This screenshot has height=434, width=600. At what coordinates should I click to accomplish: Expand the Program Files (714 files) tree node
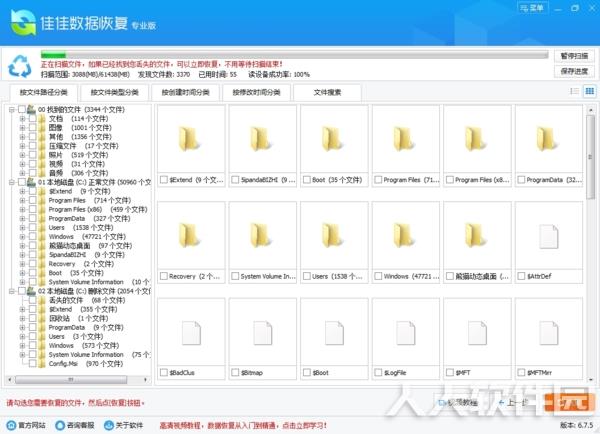(x=22, y=200)
